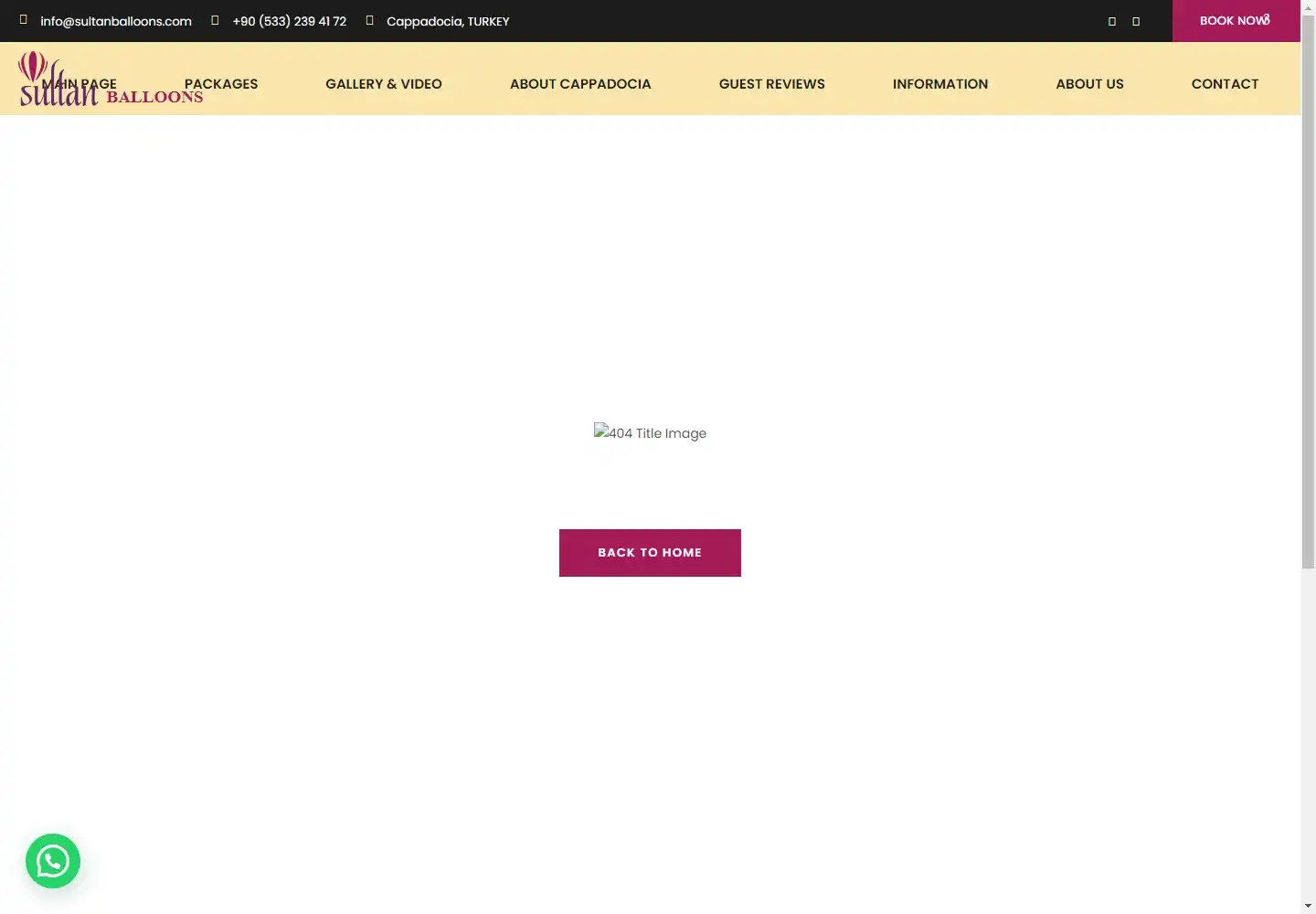This screenshot has width=1316, height=914.
Task: Click the phone icon before +90 number
Action: (215, 19)
